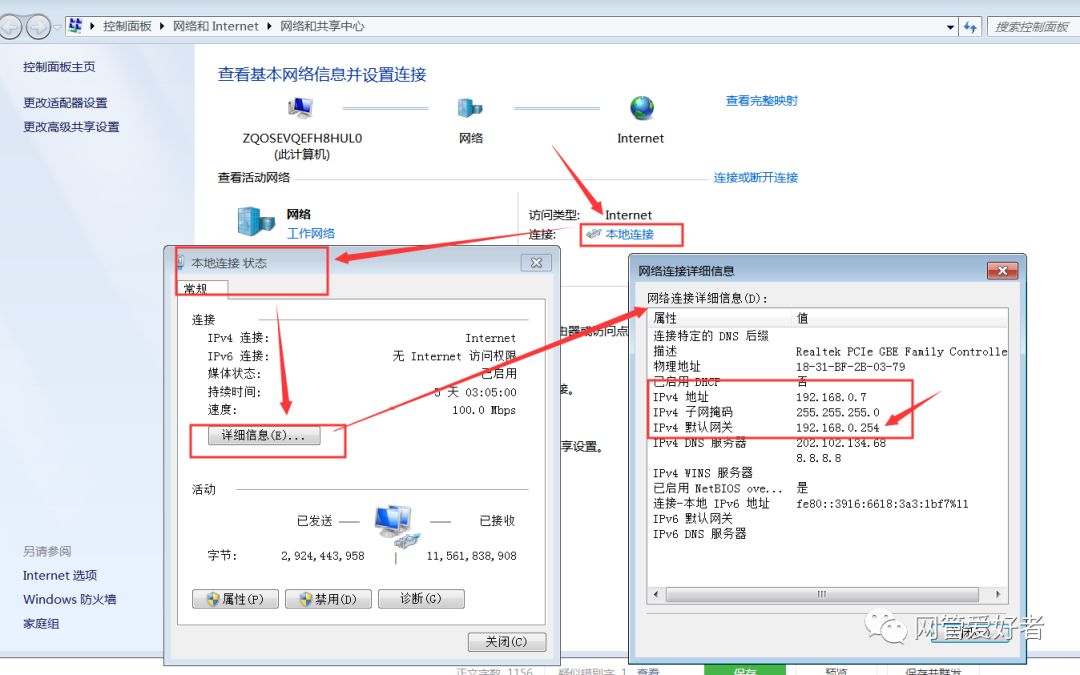Open 更改高级共享设置 link
Screen dimensions: 1080x675
[x=71, y=127]
